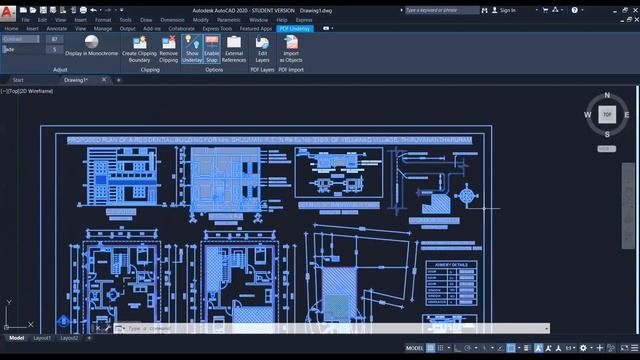The height and width of the screenshot is (360, 640).
Task: Click Remove Clipping tool
Action: (169, 49)
